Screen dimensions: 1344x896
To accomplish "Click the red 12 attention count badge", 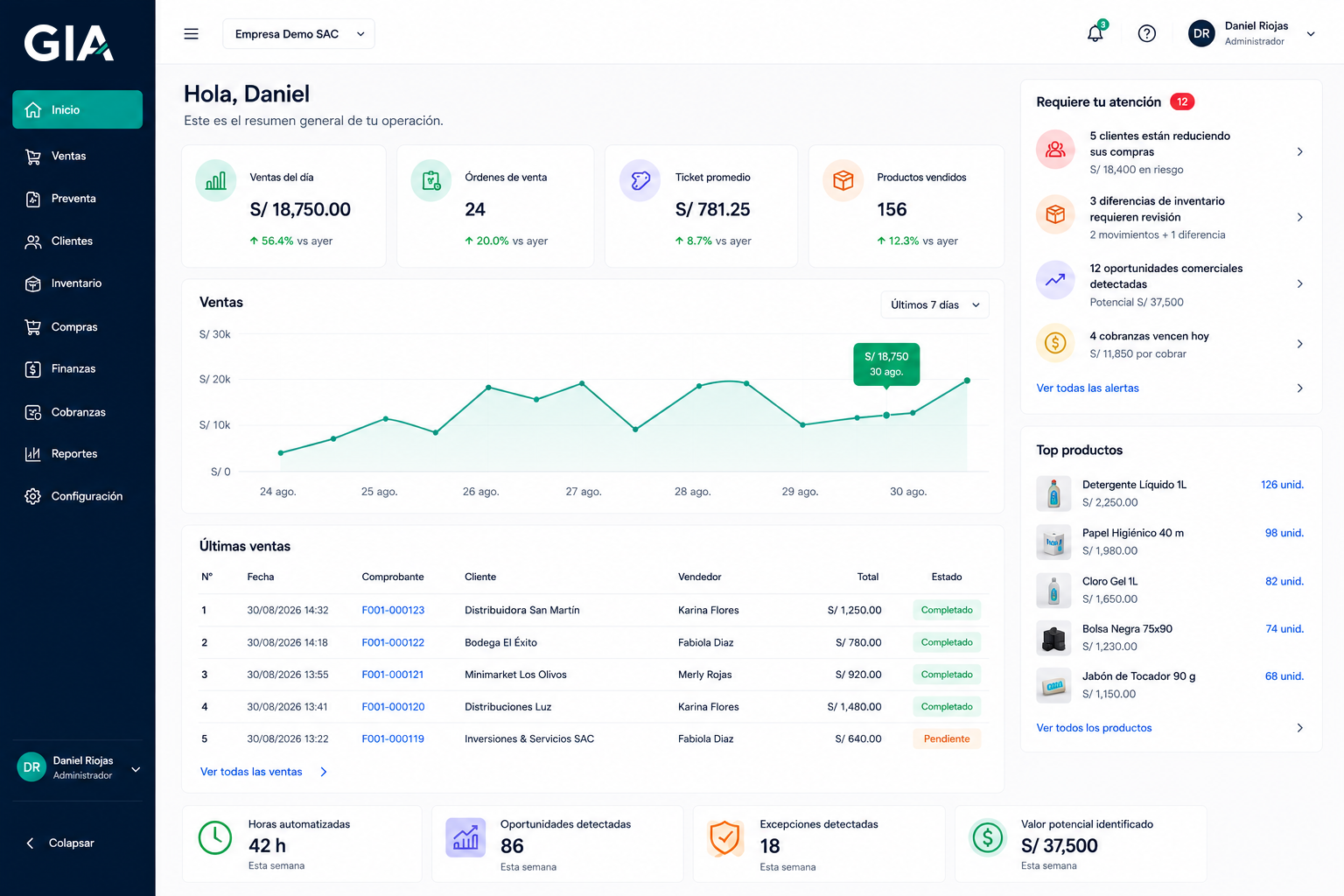I will 1182,101.
